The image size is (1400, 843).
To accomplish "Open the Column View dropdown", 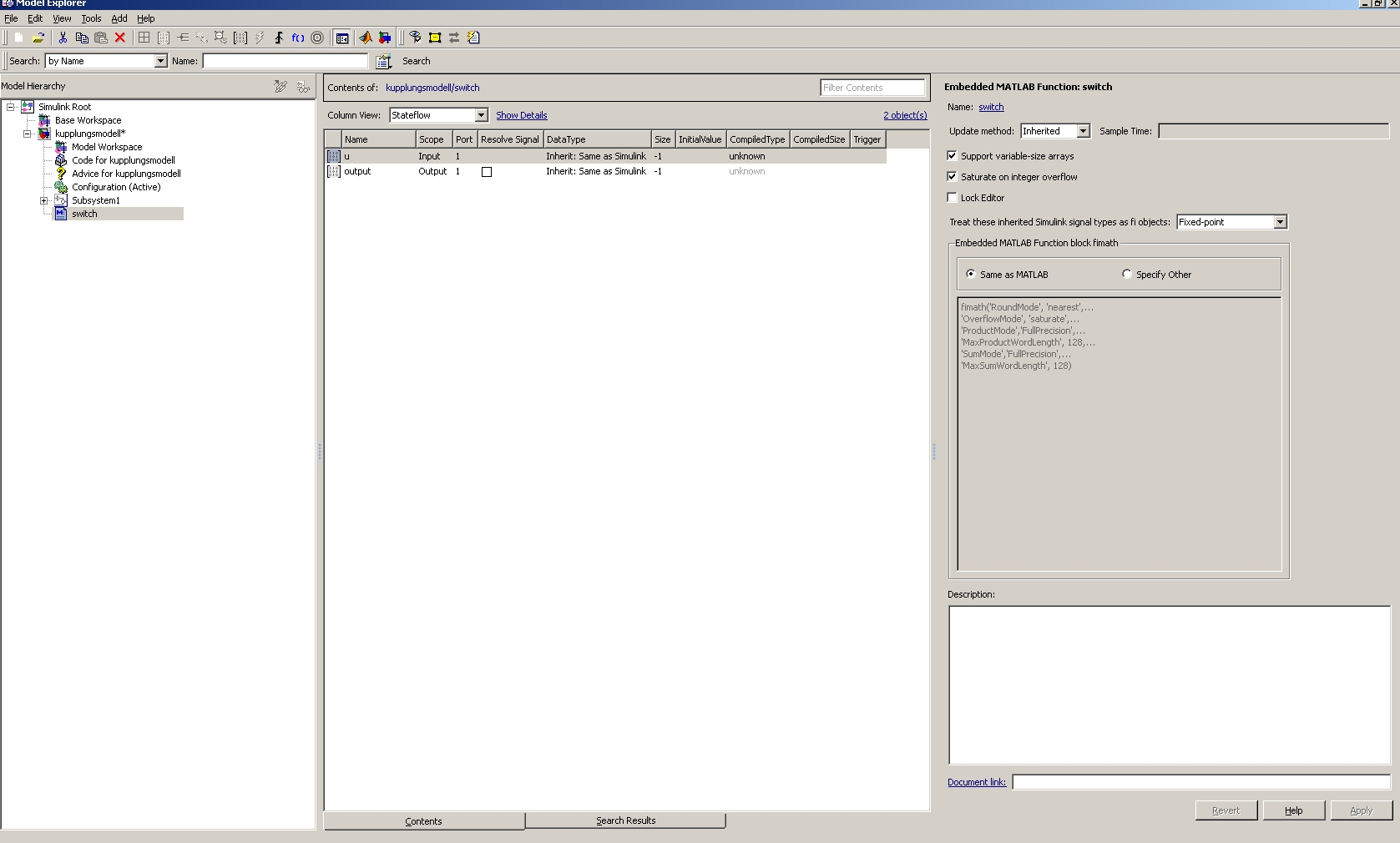I will (481, 115).
